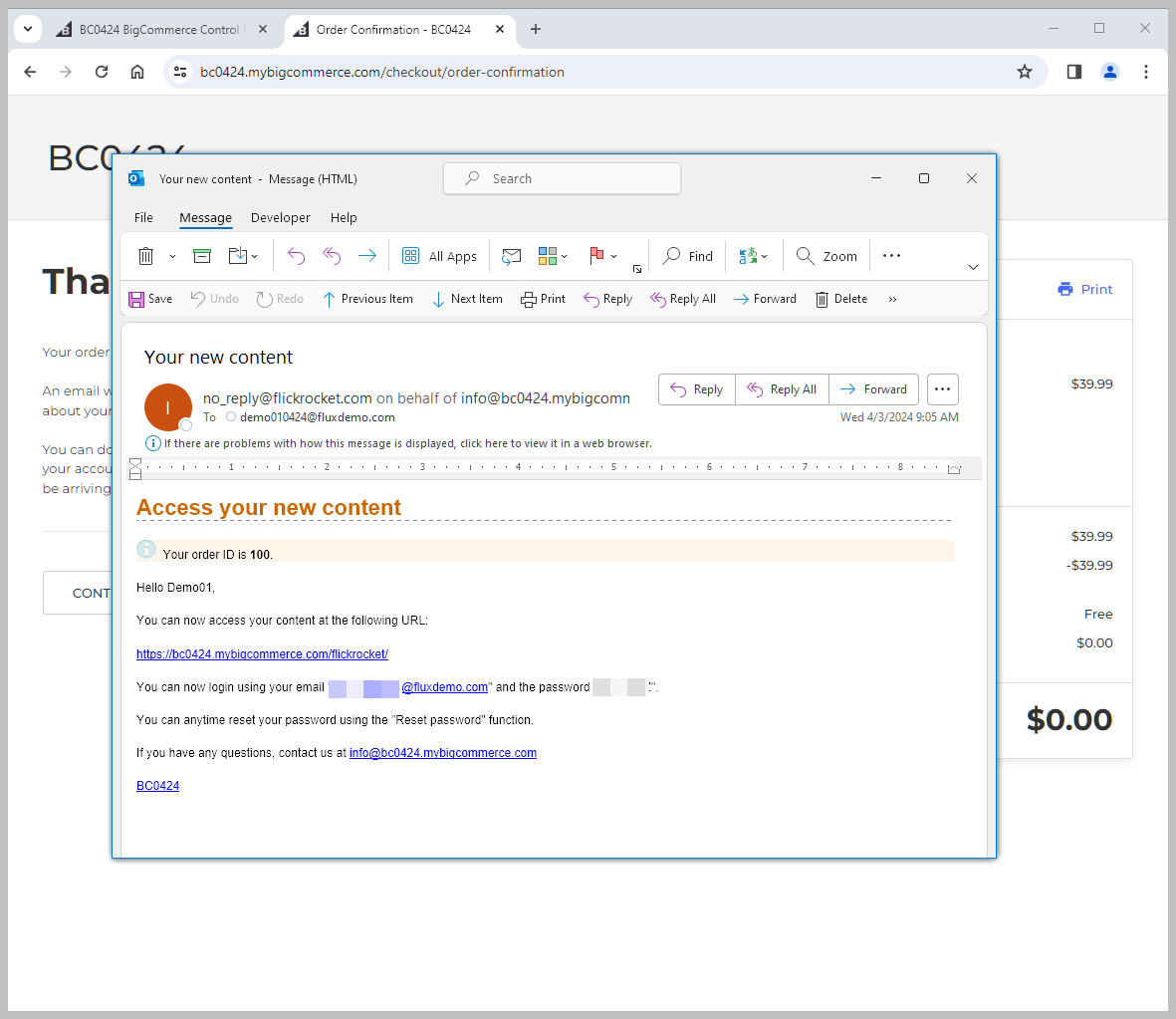
Task: Open All Apps in the Outlook ribbon
Action: (439, 256)
